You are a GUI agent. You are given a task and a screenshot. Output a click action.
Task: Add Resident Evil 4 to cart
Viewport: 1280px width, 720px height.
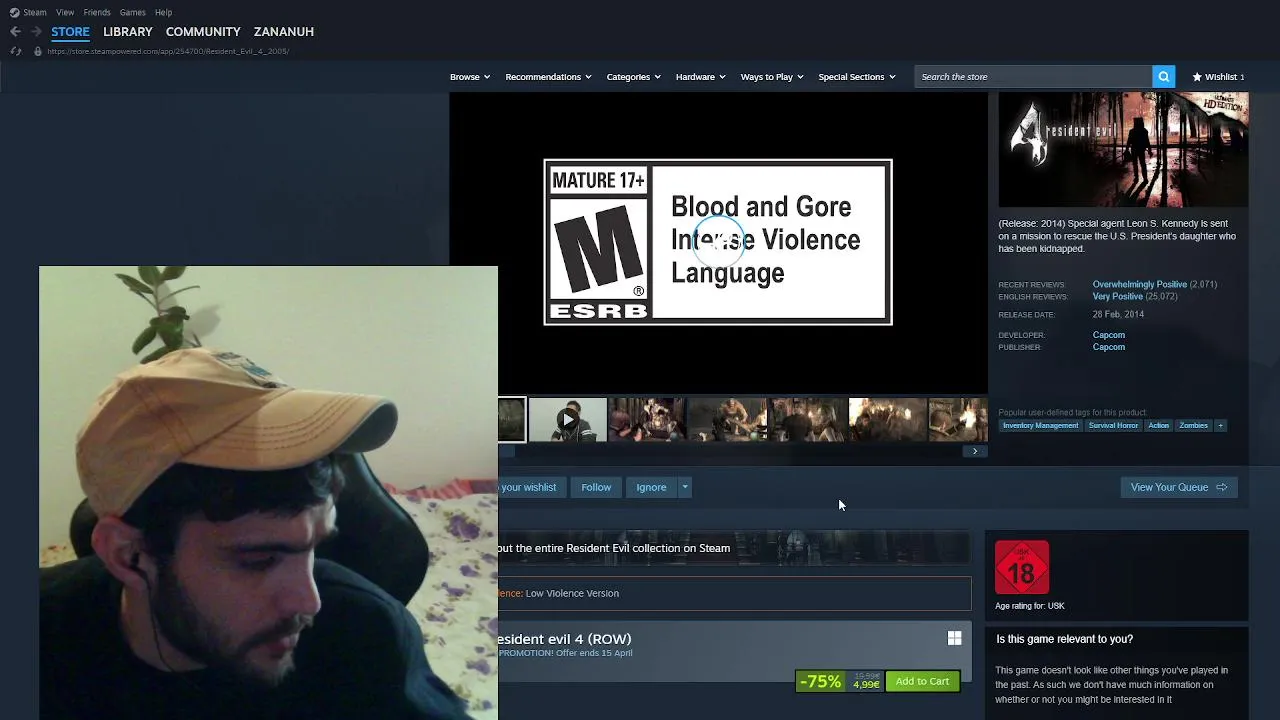click(922, 681)
